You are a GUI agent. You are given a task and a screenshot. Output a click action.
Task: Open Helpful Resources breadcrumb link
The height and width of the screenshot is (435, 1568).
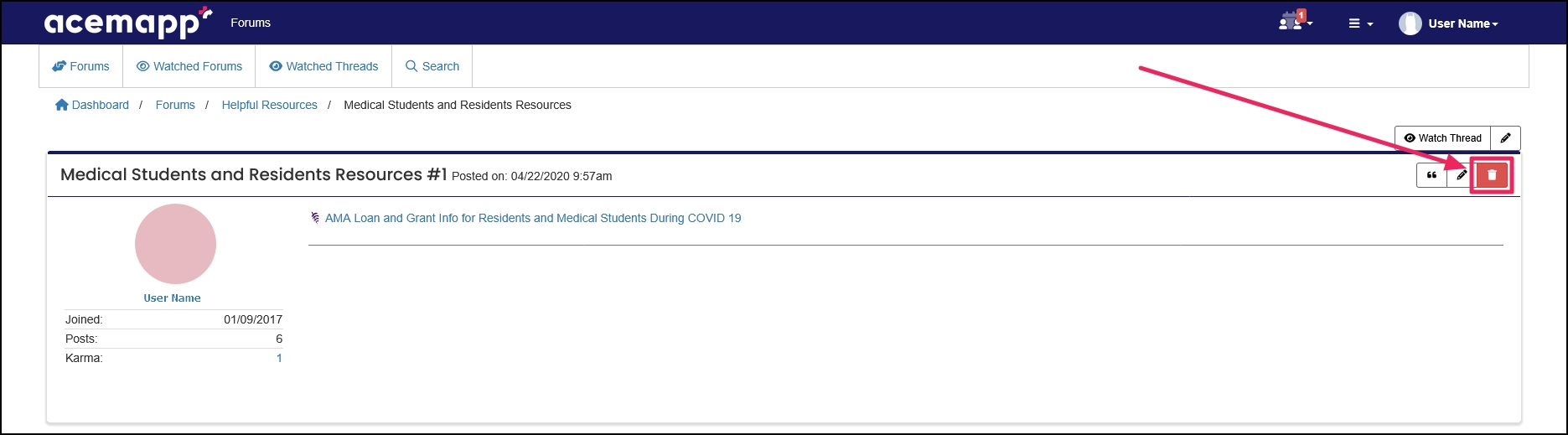click(x=269, y=105)
